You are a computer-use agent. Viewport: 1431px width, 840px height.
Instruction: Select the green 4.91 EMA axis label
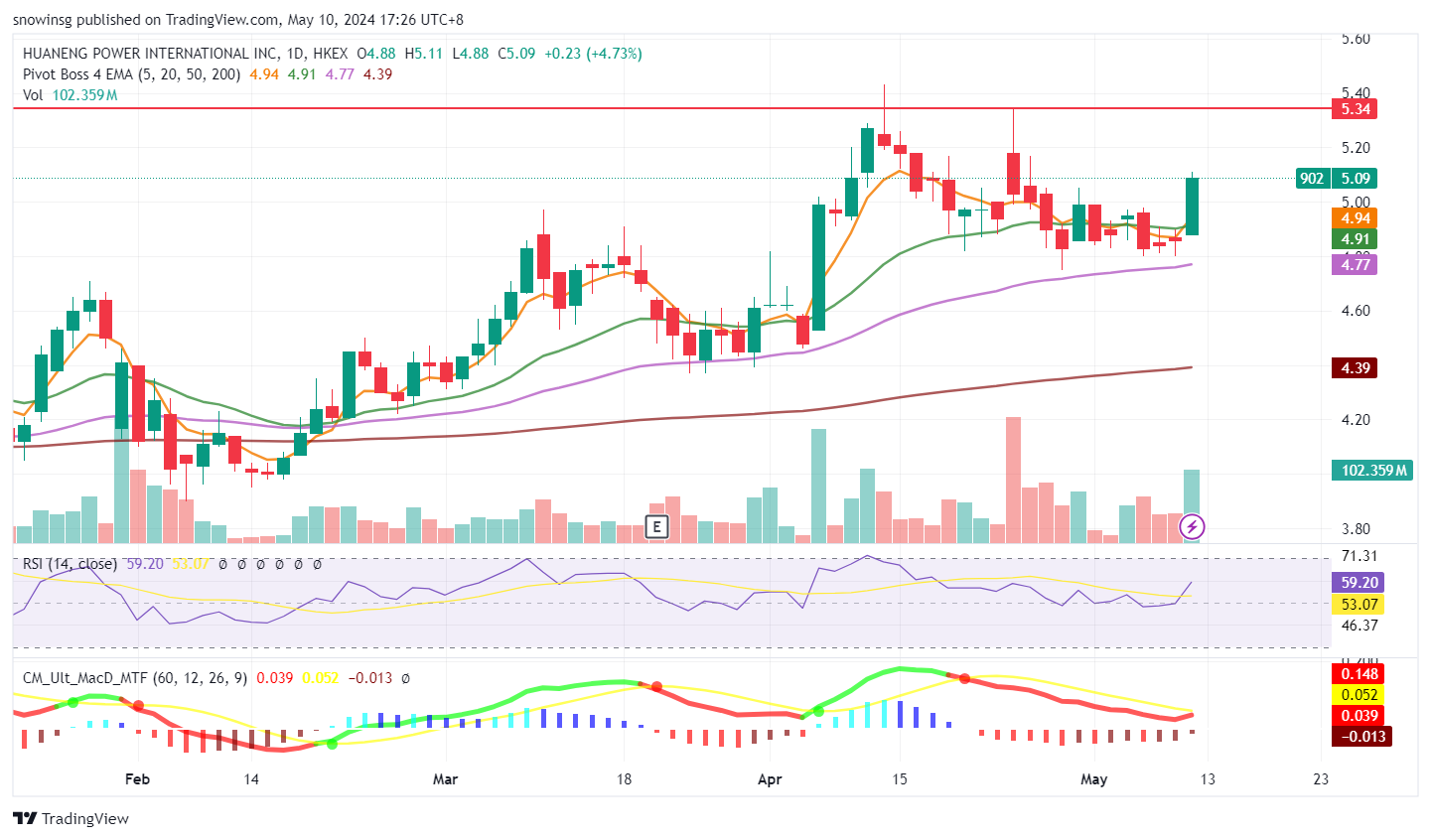coord(1356,239)
